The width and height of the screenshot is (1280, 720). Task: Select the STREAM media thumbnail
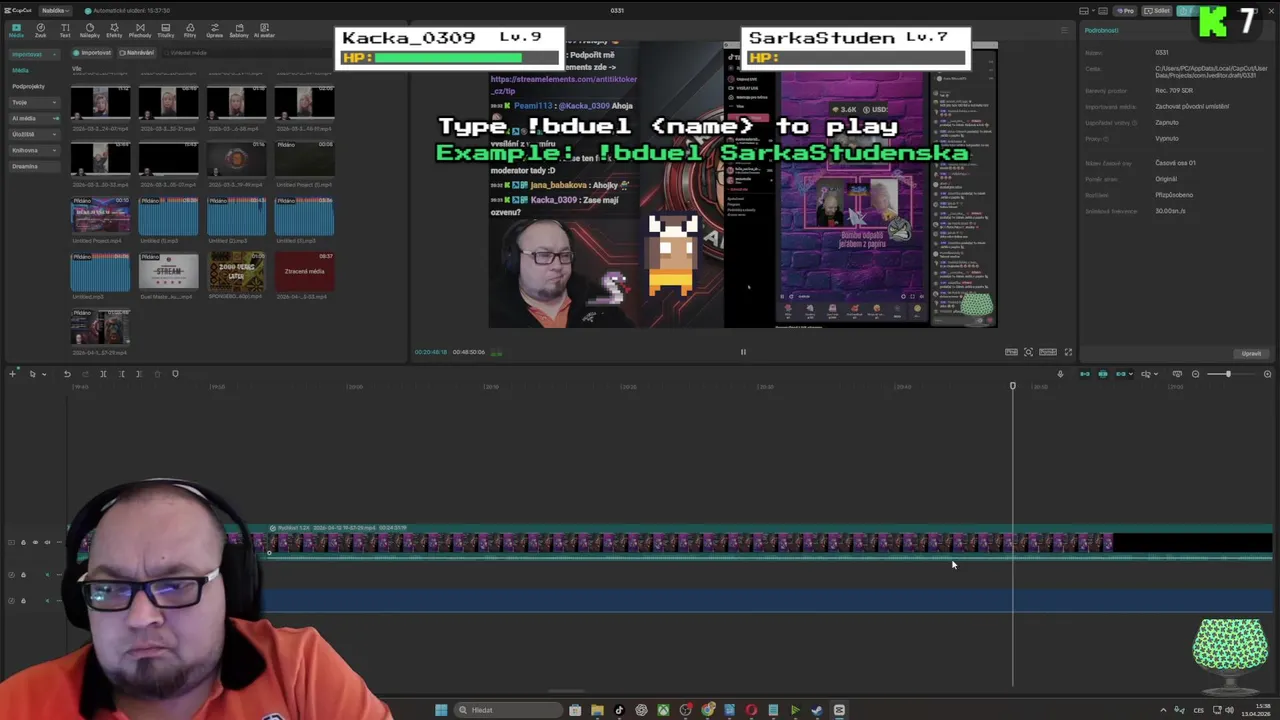coord(168,271)
